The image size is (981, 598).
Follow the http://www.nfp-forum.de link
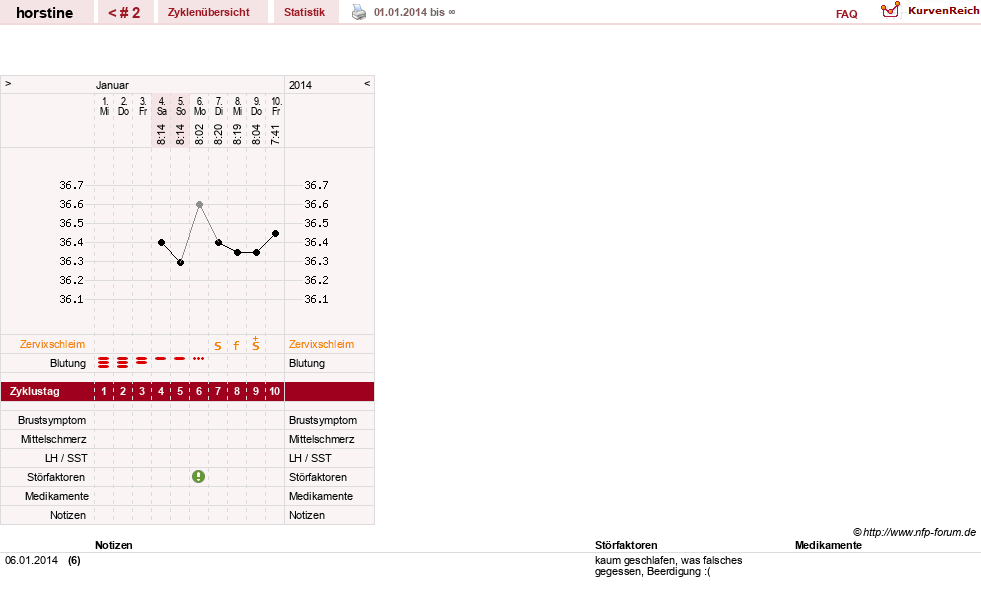click(919, 532)
